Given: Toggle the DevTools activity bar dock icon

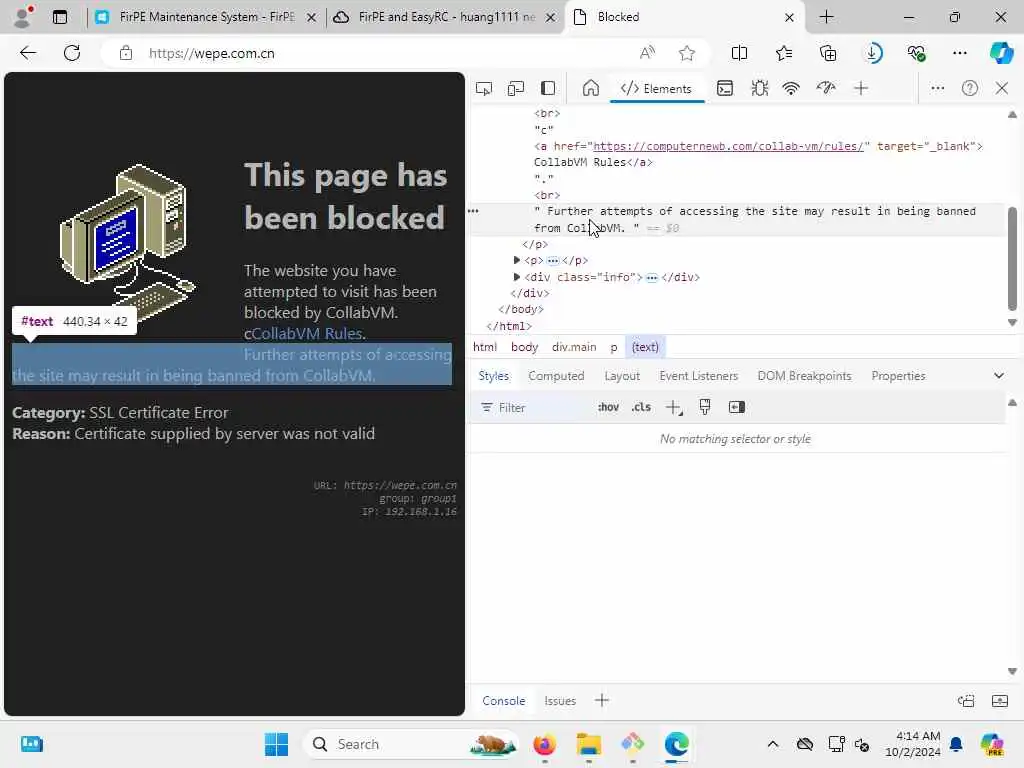Looking at the screenshot, I should [548, 88].
